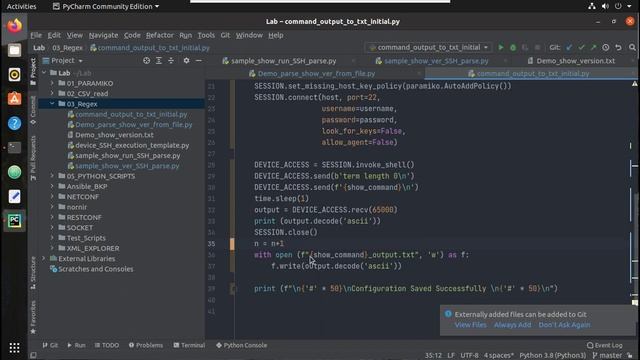
Task: Open the Tools menu
Action: click(x=206, y=35)
